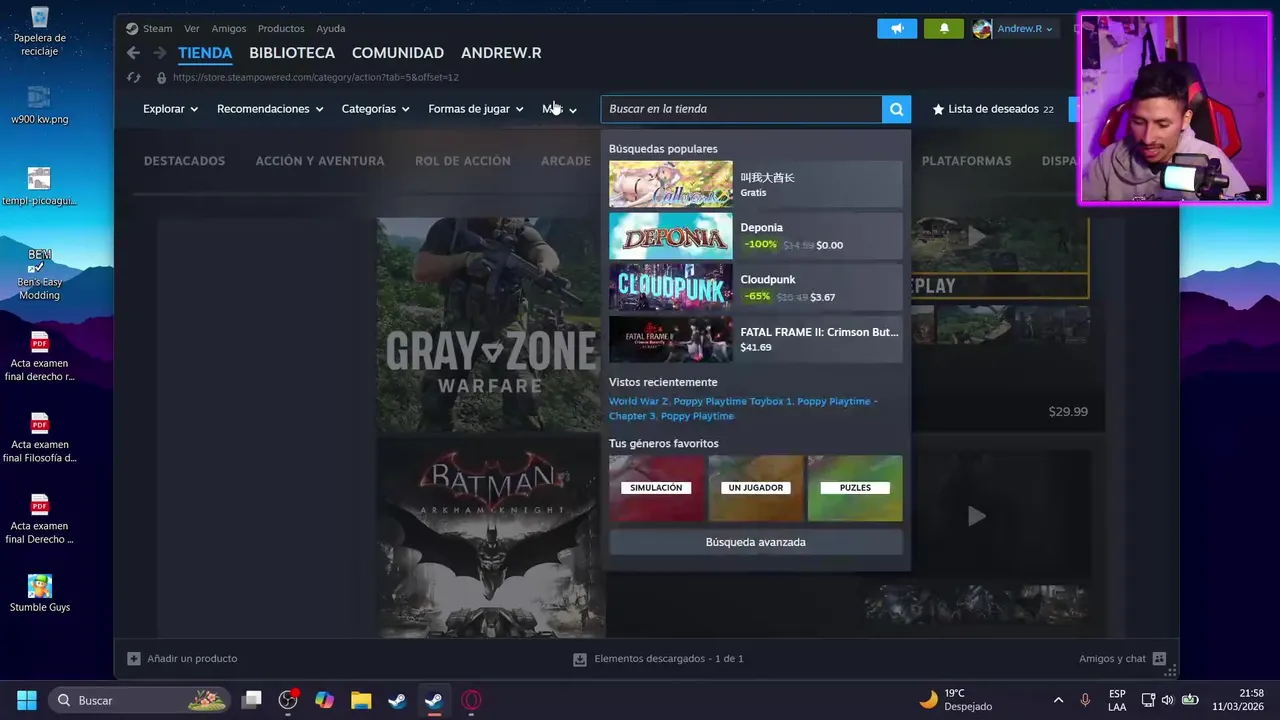This screenshot has width=1280, height=720.
Task: Switch to the COMUNIDAD tab
Action: [x=398, y=53]
